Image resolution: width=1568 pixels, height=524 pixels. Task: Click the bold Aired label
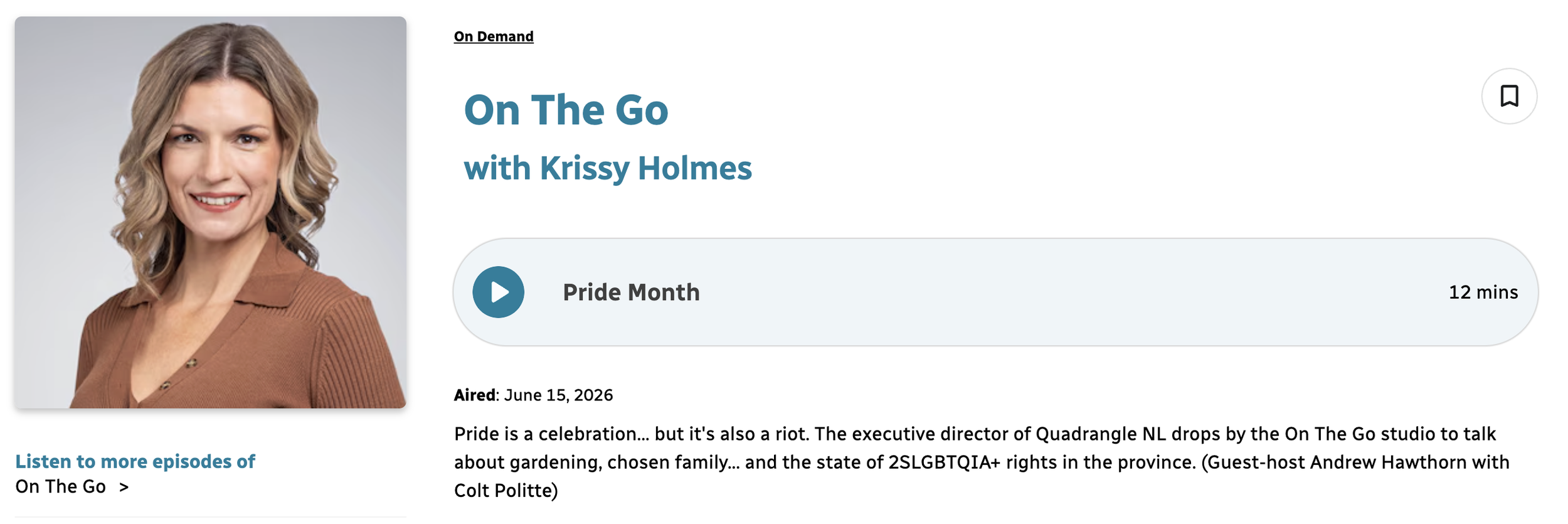pyautogui.click(x=475, y=395)
